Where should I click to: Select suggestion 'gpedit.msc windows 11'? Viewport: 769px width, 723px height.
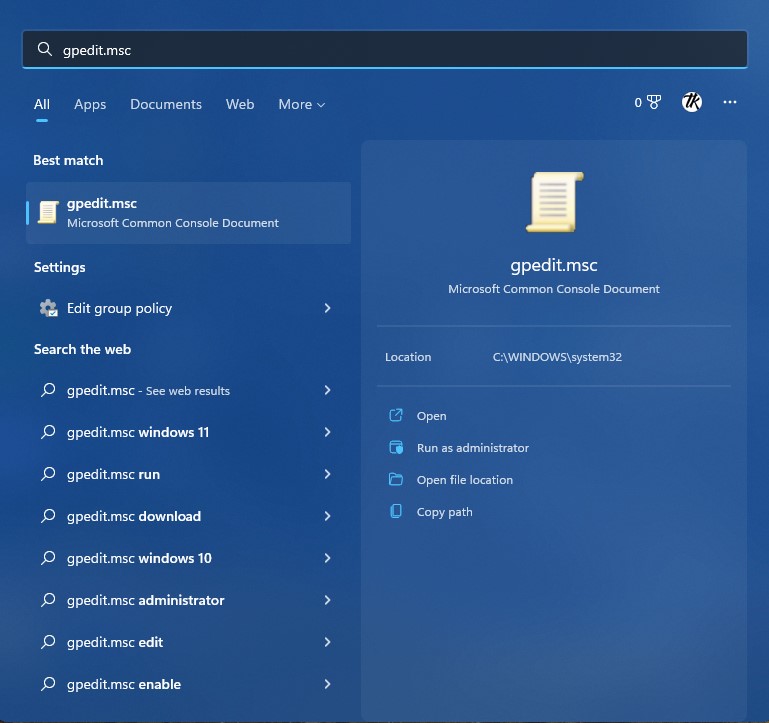[x=189, y=432]
